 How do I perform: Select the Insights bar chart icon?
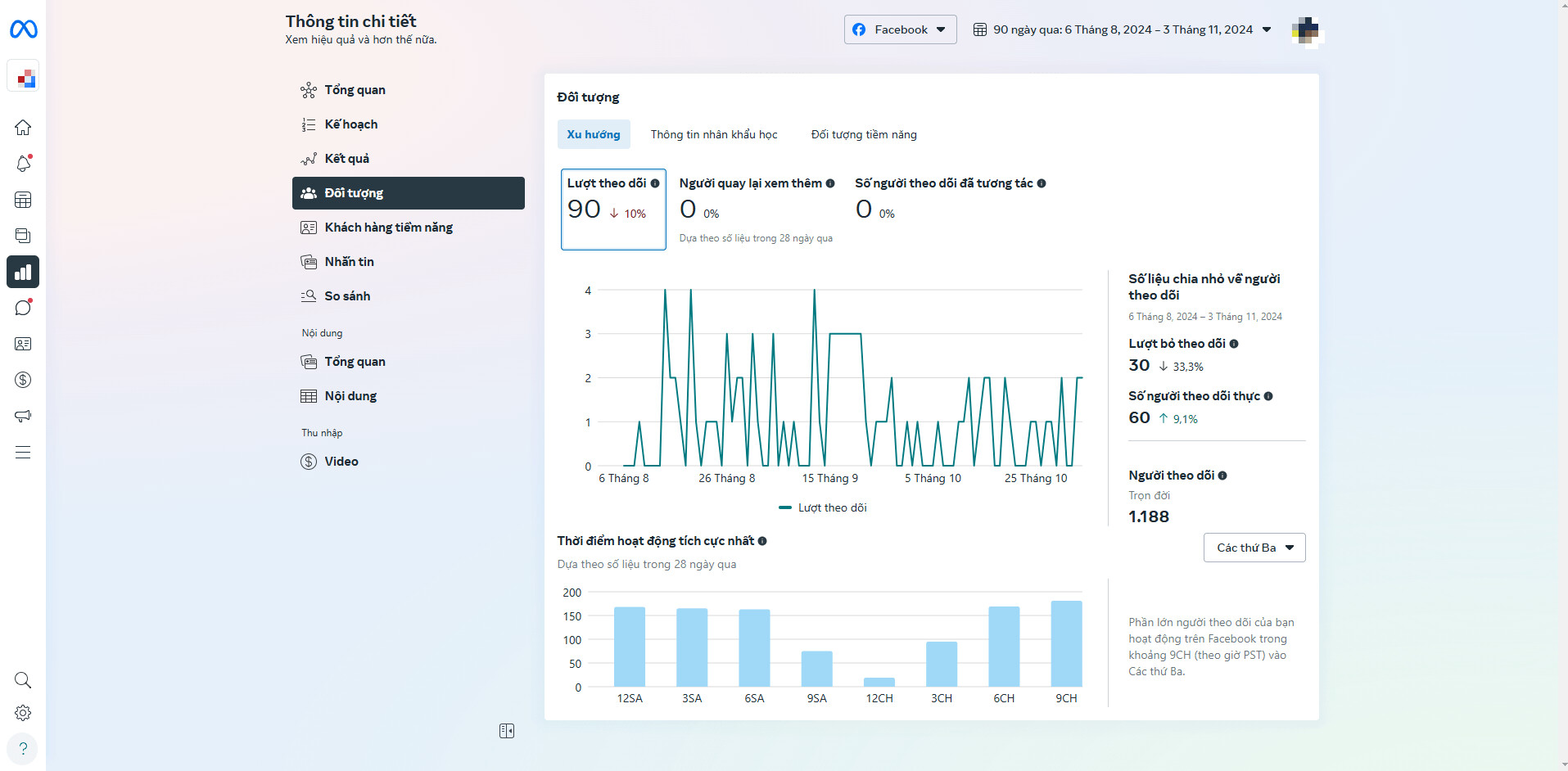click(x=23, y=272)
